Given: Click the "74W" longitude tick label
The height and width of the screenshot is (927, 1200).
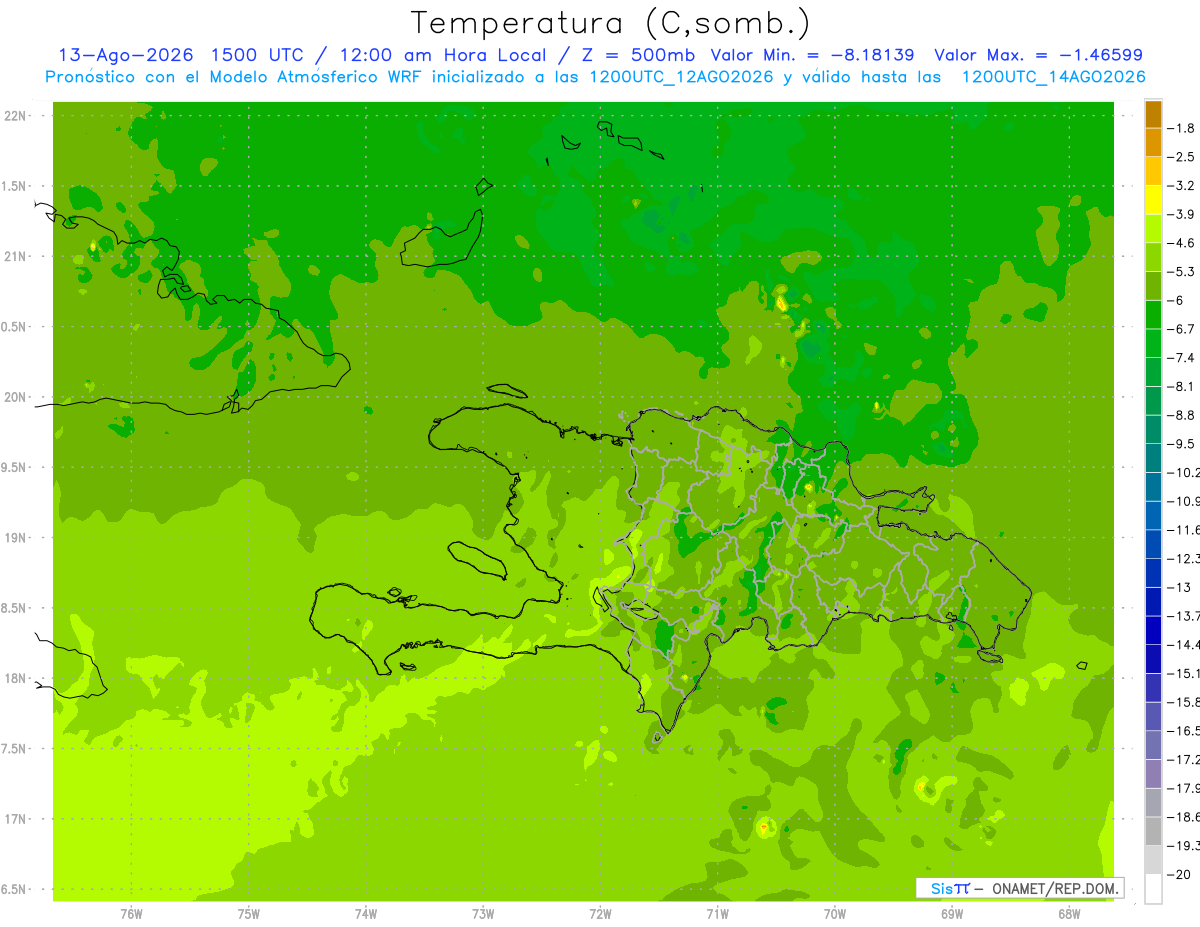Looking at the screenshot, I should point(366,914).
